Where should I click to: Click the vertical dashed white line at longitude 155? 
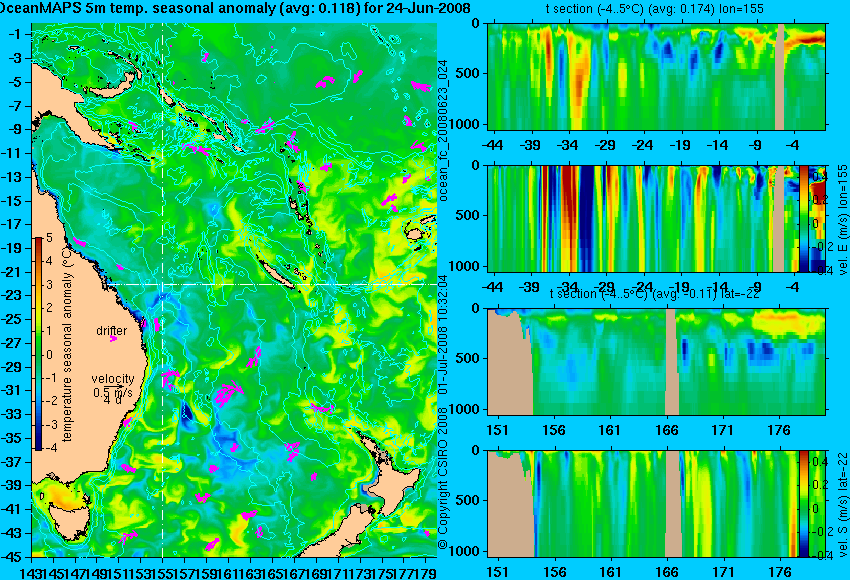coord(163,290)
